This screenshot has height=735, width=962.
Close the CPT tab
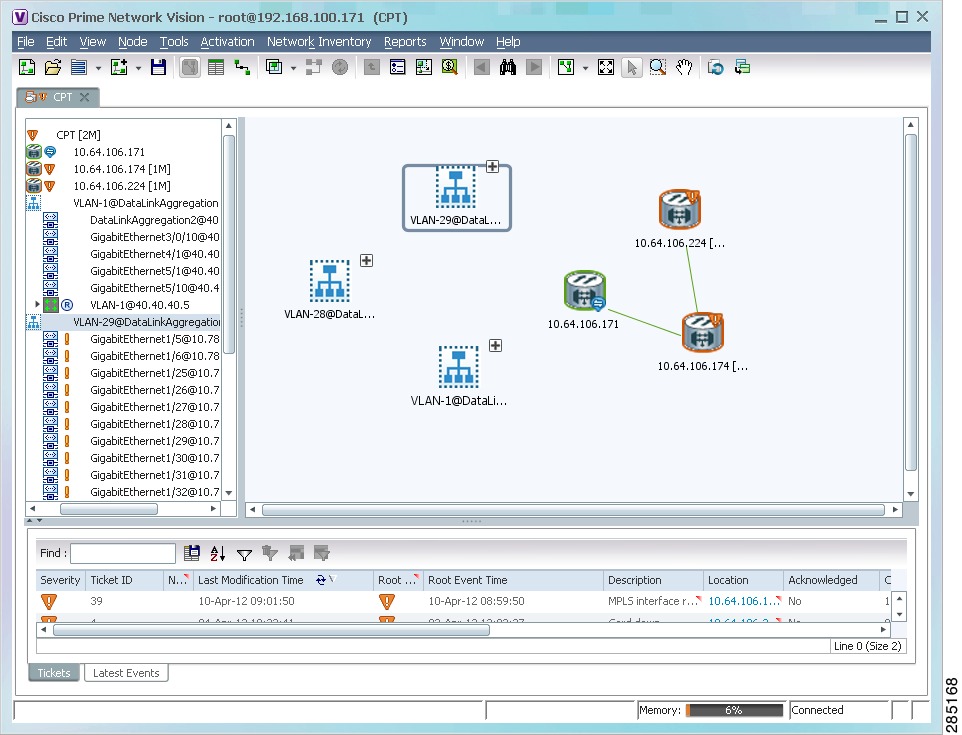pyautogui.click(x=85, y=97)
